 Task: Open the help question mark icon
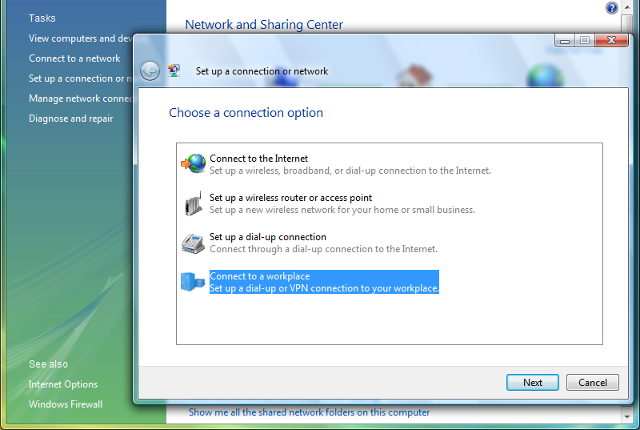coord(611,8)
